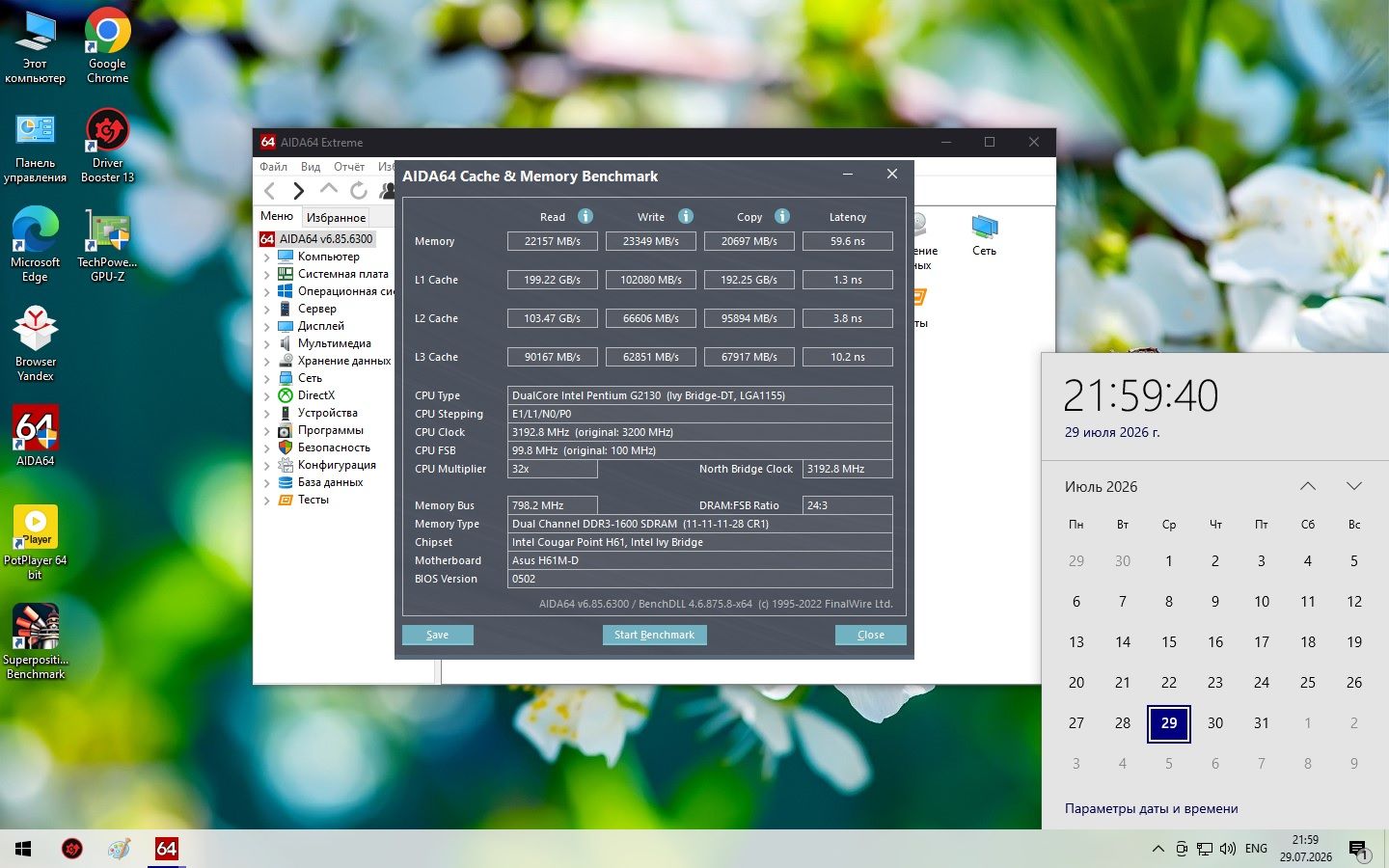Open 'Параметры даты и времени' link
The image size is (1389, 868).
click(1151, 808)
